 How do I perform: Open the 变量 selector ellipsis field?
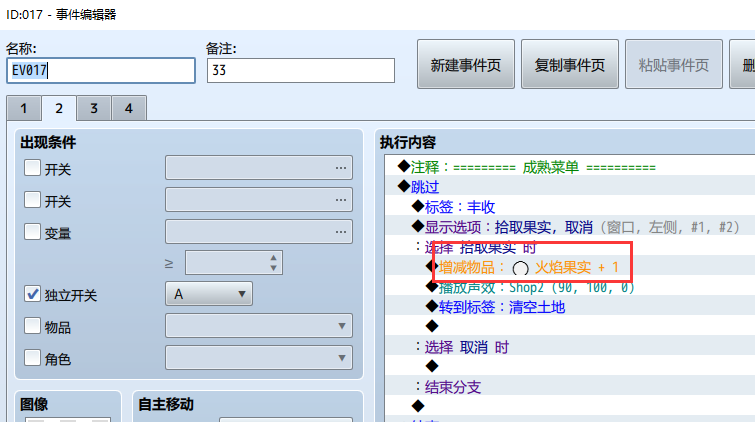point(259,232)
